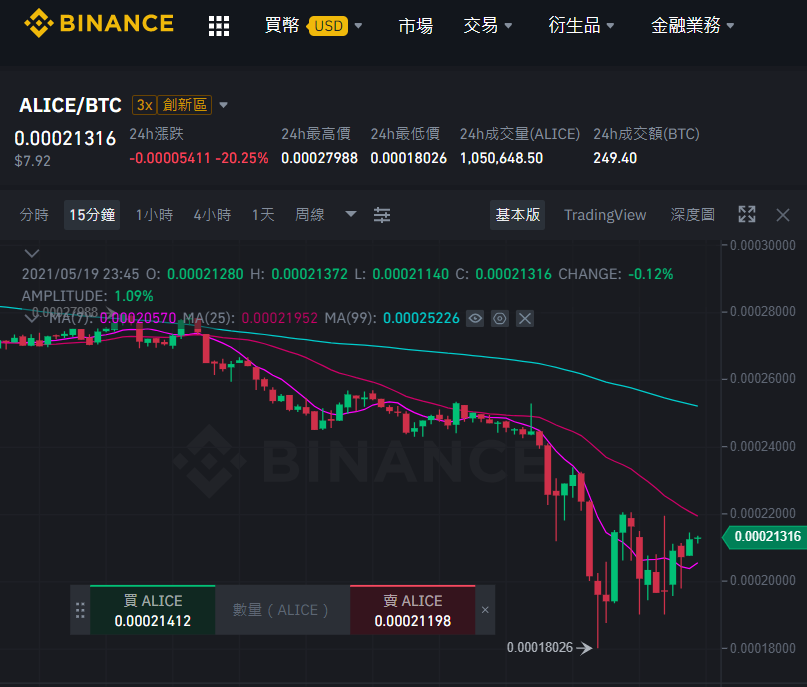Select the 分時 chart interval
This screenshot has height=687, width=807.
34,215
